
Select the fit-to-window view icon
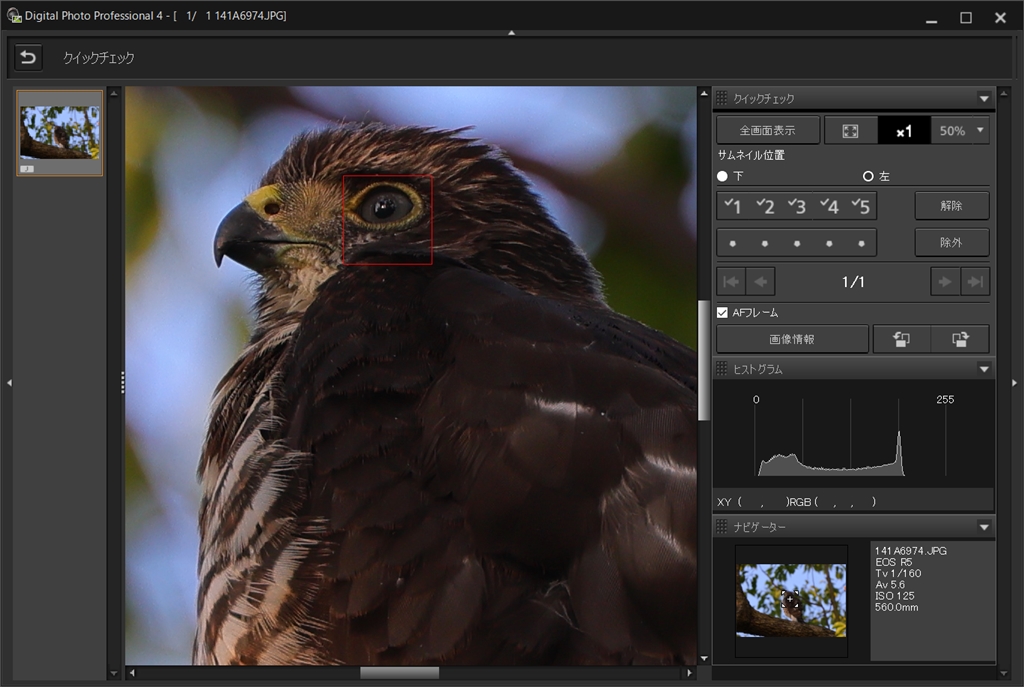coord(850,131)
